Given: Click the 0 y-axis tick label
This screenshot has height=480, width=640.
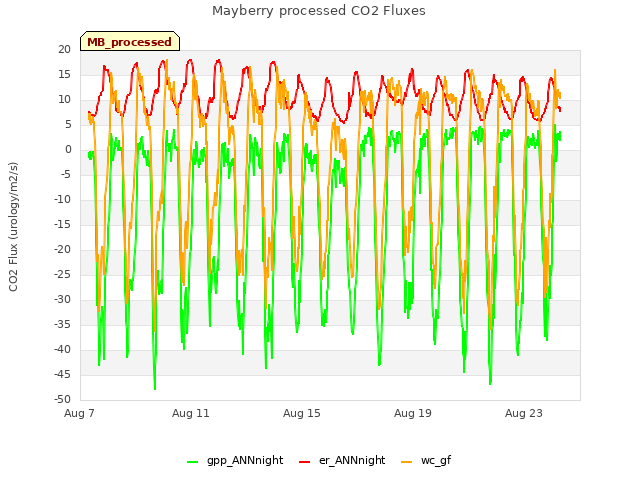Looking at the screenshot, I should [x=68, y=150].
